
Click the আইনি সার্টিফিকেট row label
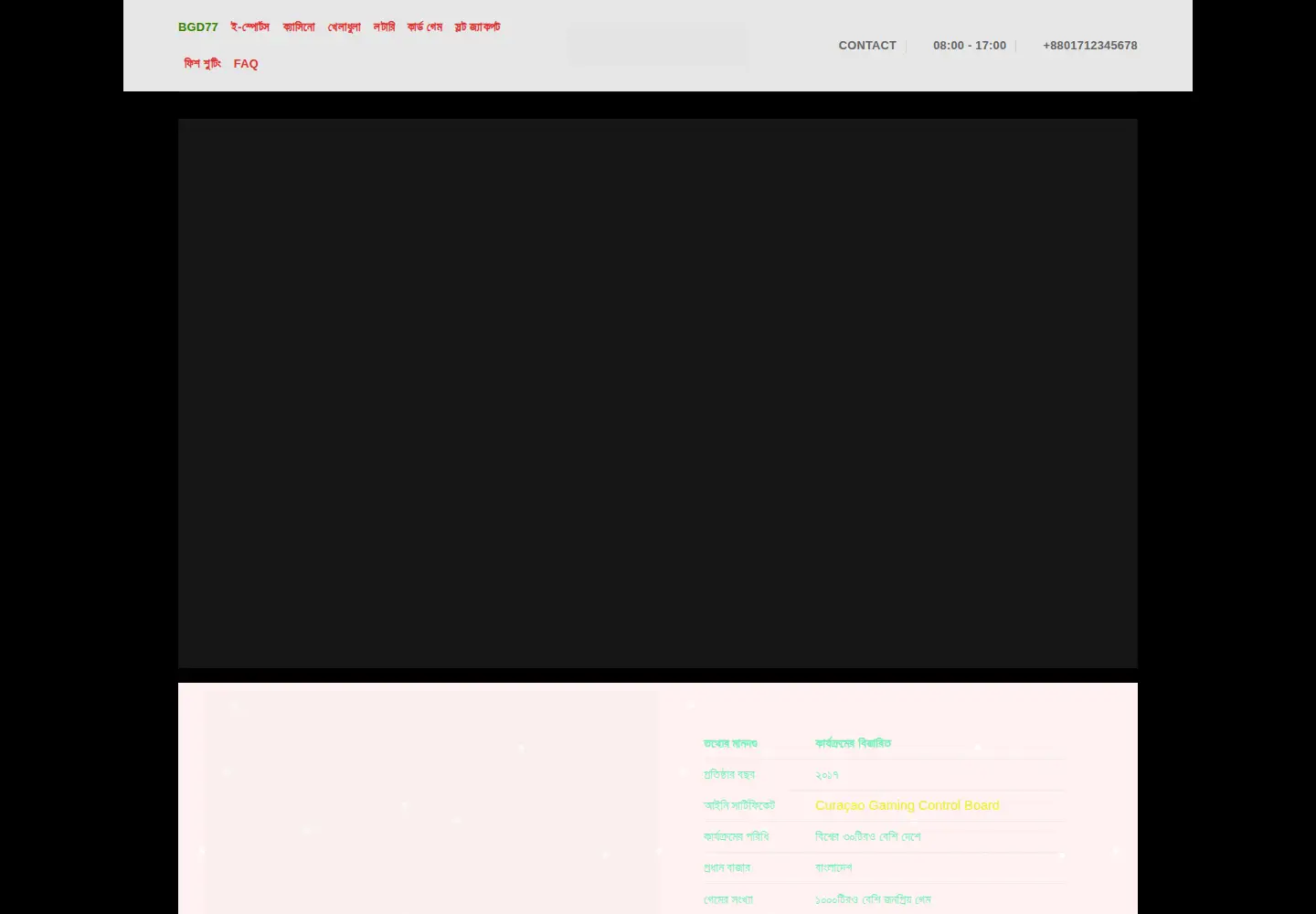(x=739, y=805)
